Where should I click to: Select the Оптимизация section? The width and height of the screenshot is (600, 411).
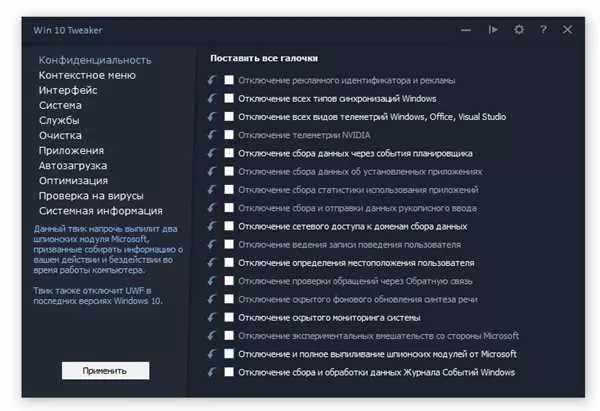tap(73, 181)
